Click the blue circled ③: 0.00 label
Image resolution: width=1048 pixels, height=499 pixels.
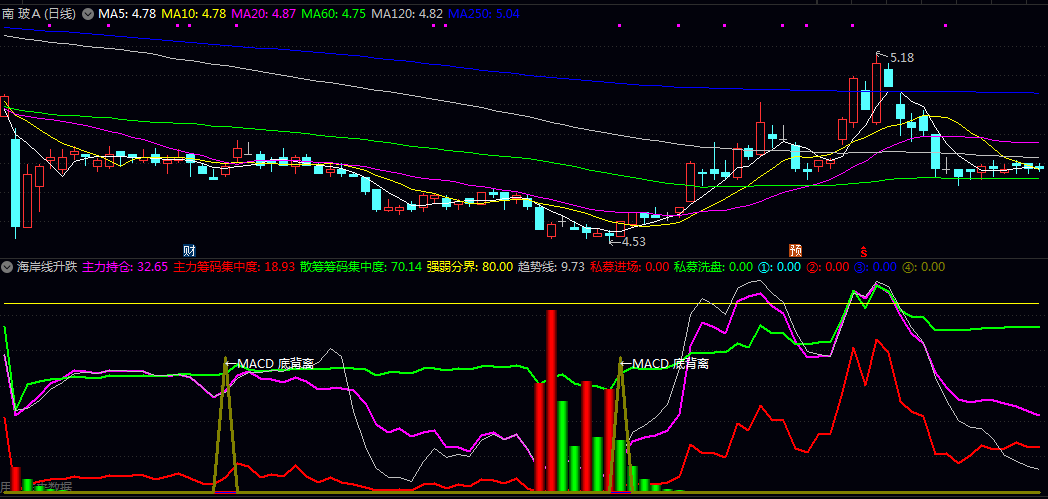pyautogui.click(x=875, y=267)
